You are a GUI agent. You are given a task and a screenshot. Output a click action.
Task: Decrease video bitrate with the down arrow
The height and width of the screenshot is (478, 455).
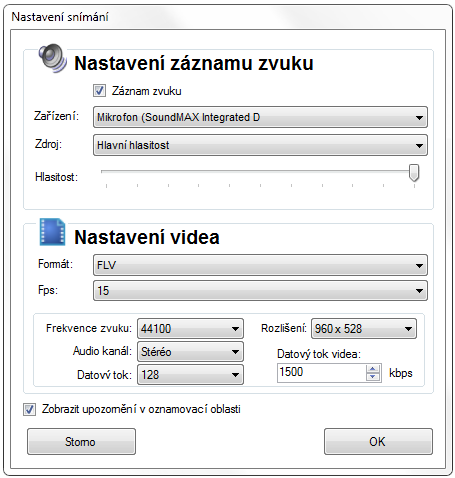click(x=373, y=377)
